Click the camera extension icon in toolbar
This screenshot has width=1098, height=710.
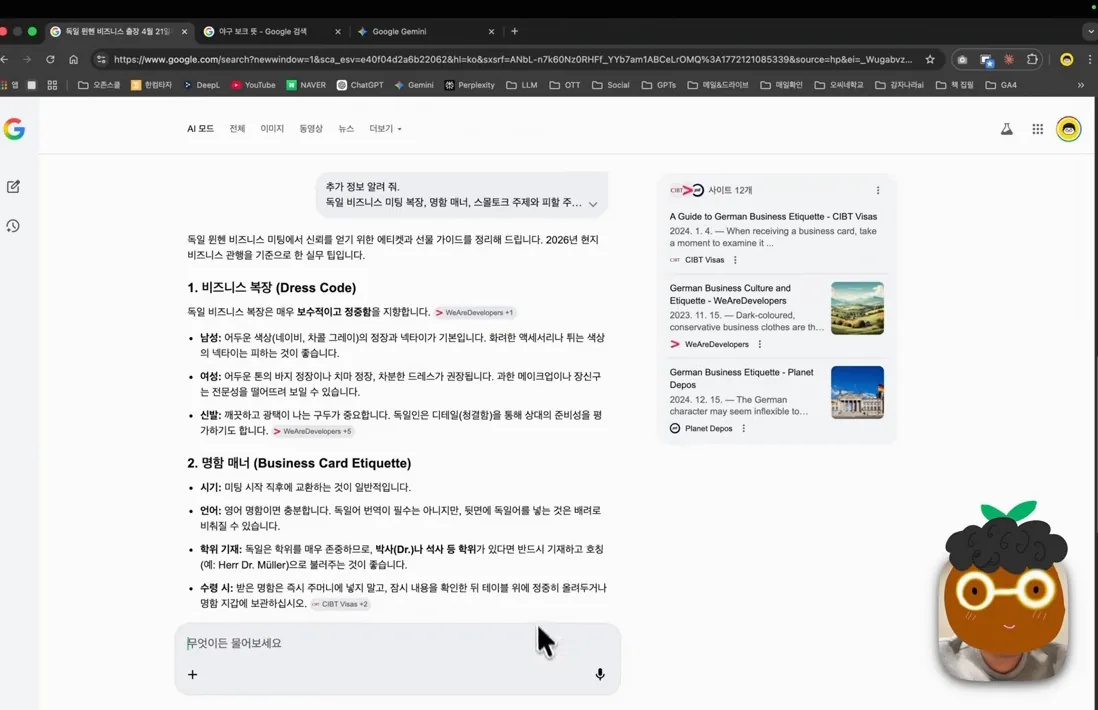point(963,60)
